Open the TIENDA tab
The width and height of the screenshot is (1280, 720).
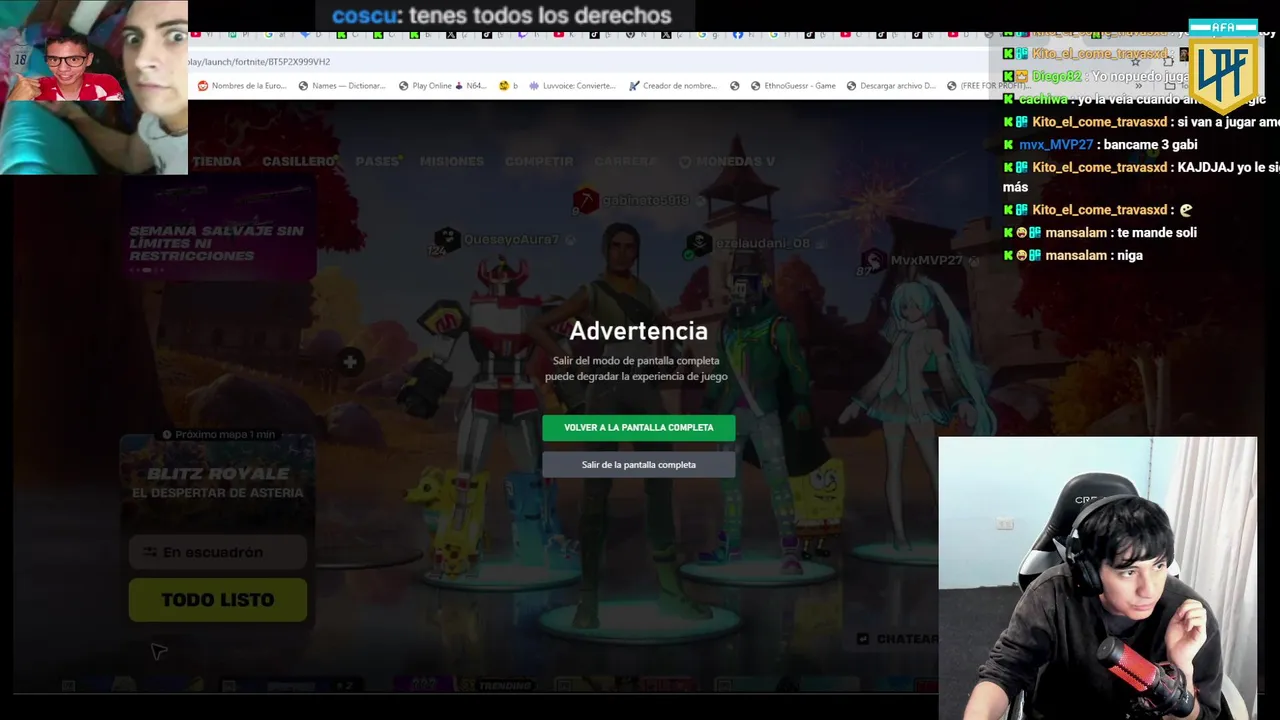point(216,161)
